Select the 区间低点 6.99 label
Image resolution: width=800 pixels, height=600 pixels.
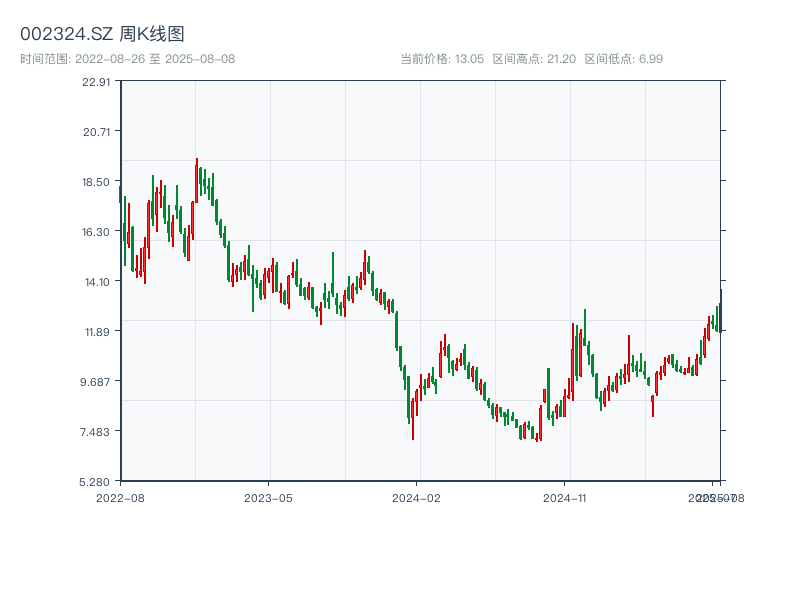[623, 59]
